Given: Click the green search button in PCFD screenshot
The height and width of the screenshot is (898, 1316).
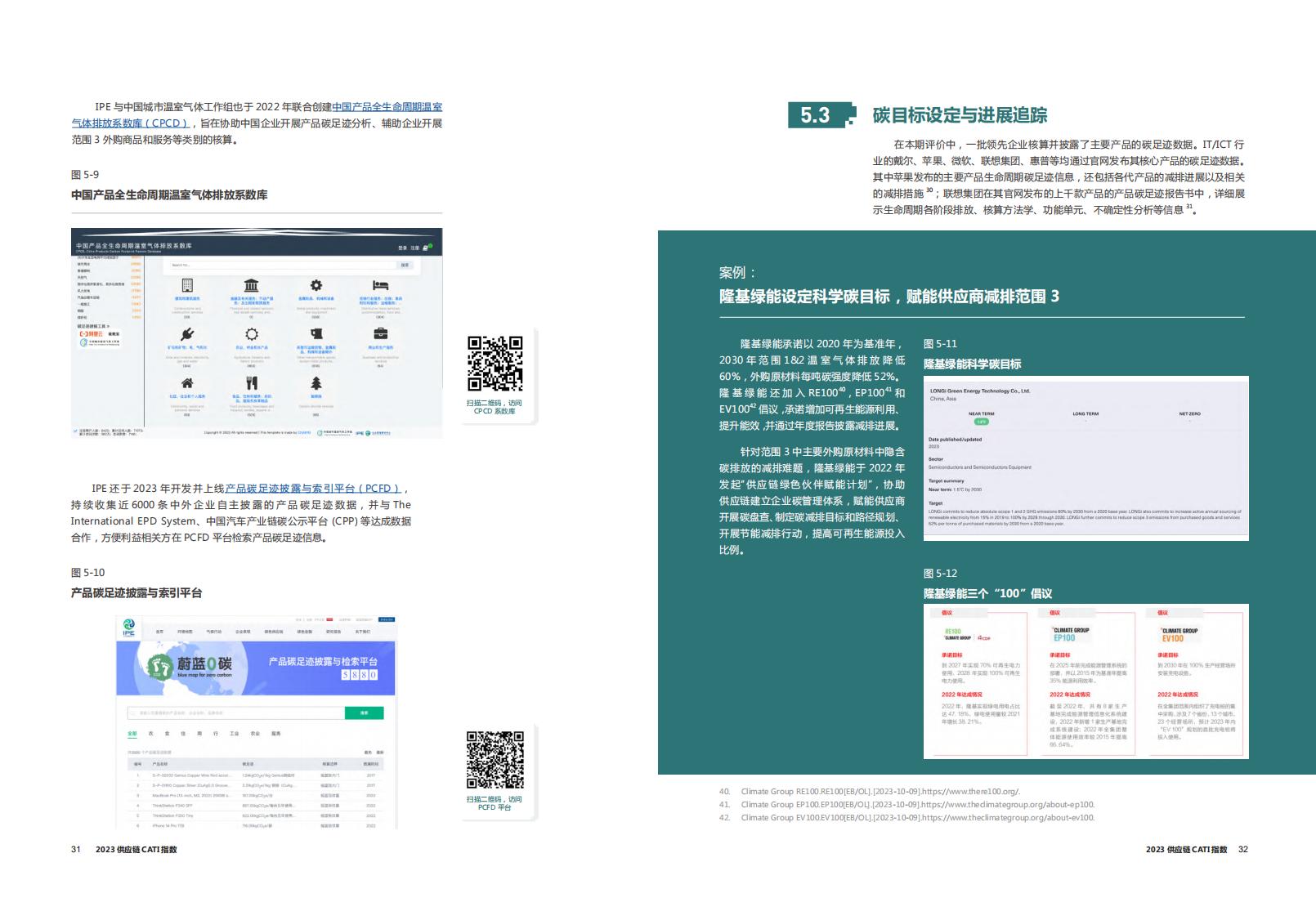Looking at the screenshot, I should click(x=364, y=713).
